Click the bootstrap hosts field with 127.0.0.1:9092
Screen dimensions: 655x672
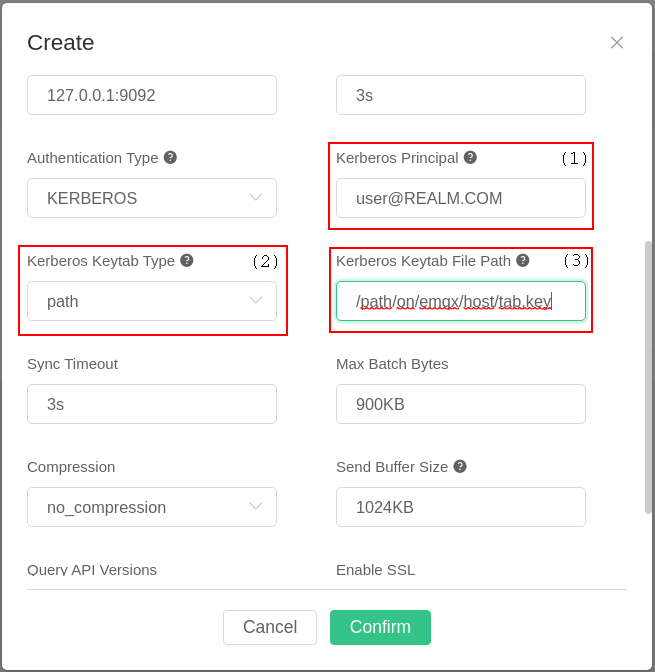tap(152, 95)
